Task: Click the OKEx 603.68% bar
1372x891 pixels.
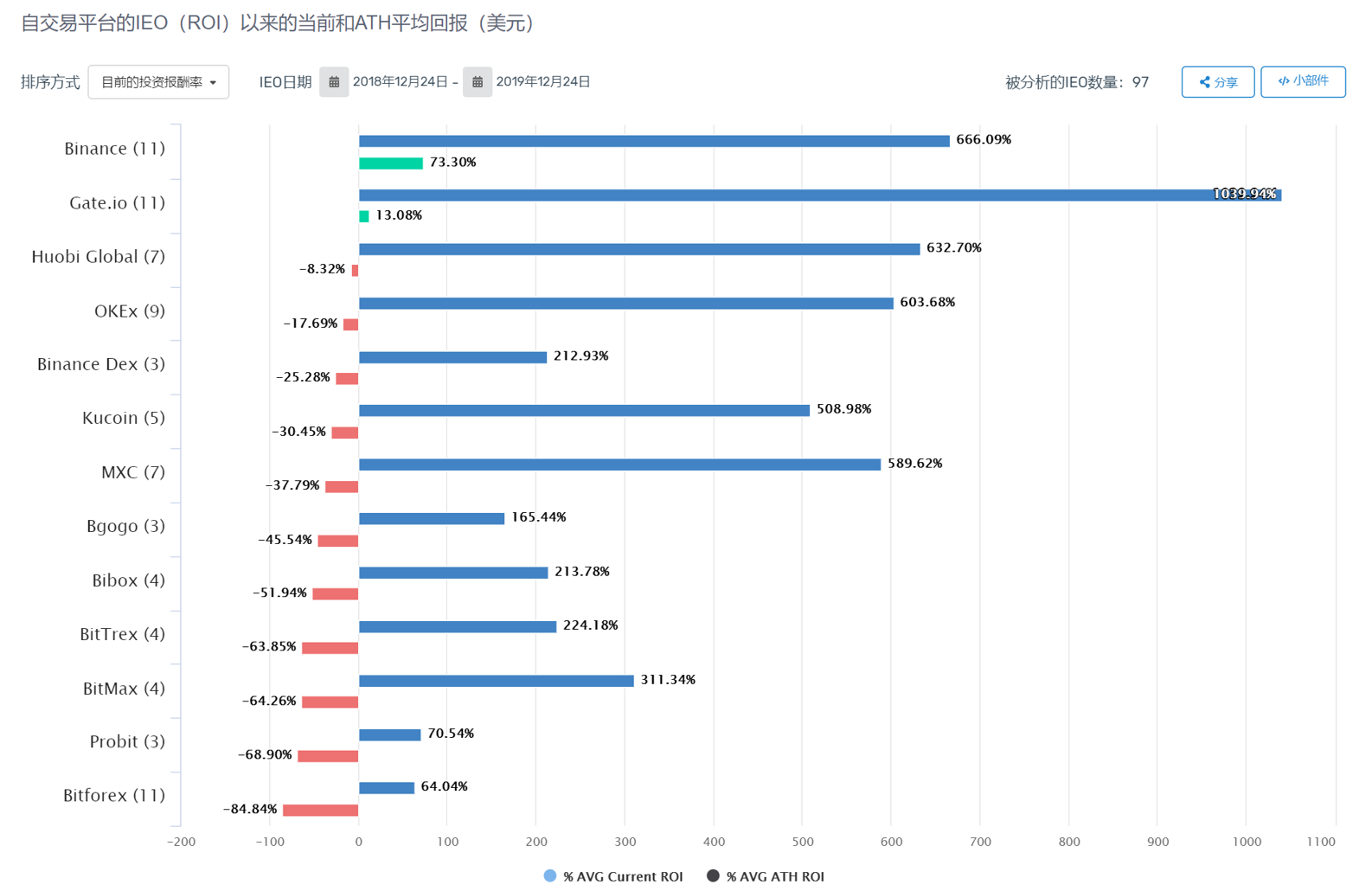Action: point(626,304)
